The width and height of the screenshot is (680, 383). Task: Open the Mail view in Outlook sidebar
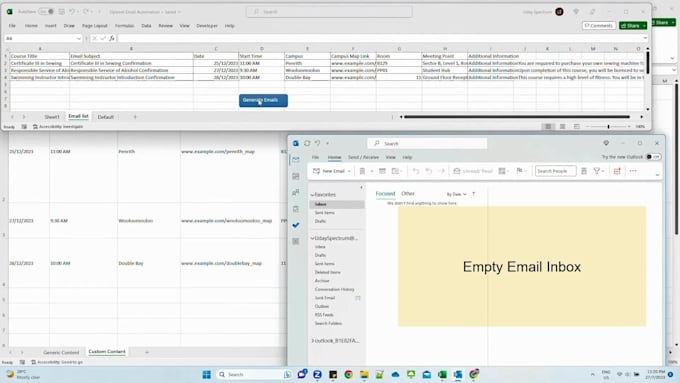[296, 160]
